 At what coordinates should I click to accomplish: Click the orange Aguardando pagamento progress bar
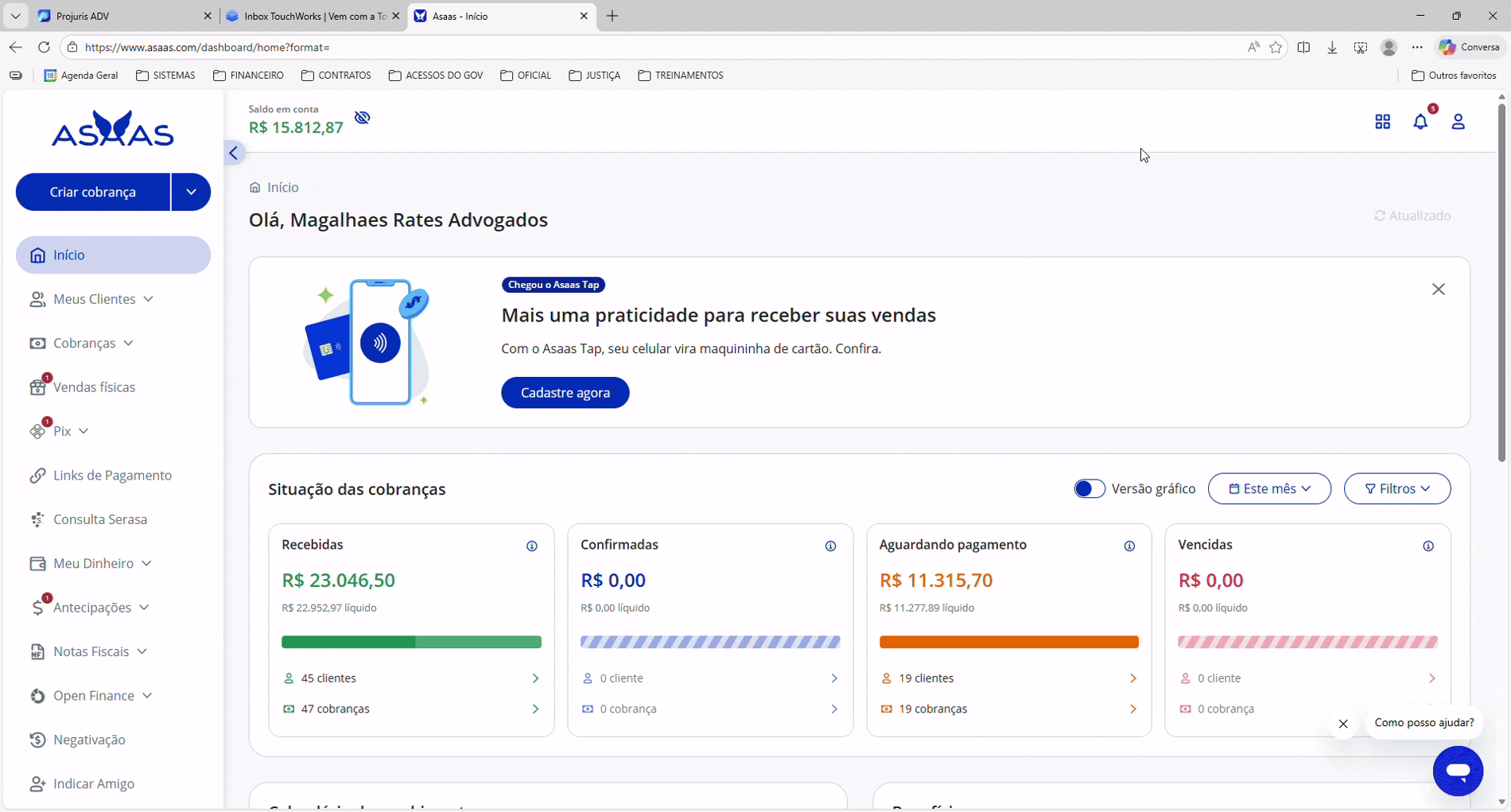click(x=1008, y=642)
